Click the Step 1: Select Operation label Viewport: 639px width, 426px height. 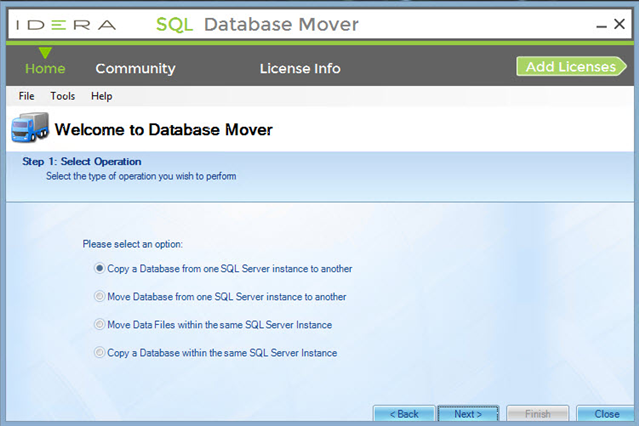[82, 161]
